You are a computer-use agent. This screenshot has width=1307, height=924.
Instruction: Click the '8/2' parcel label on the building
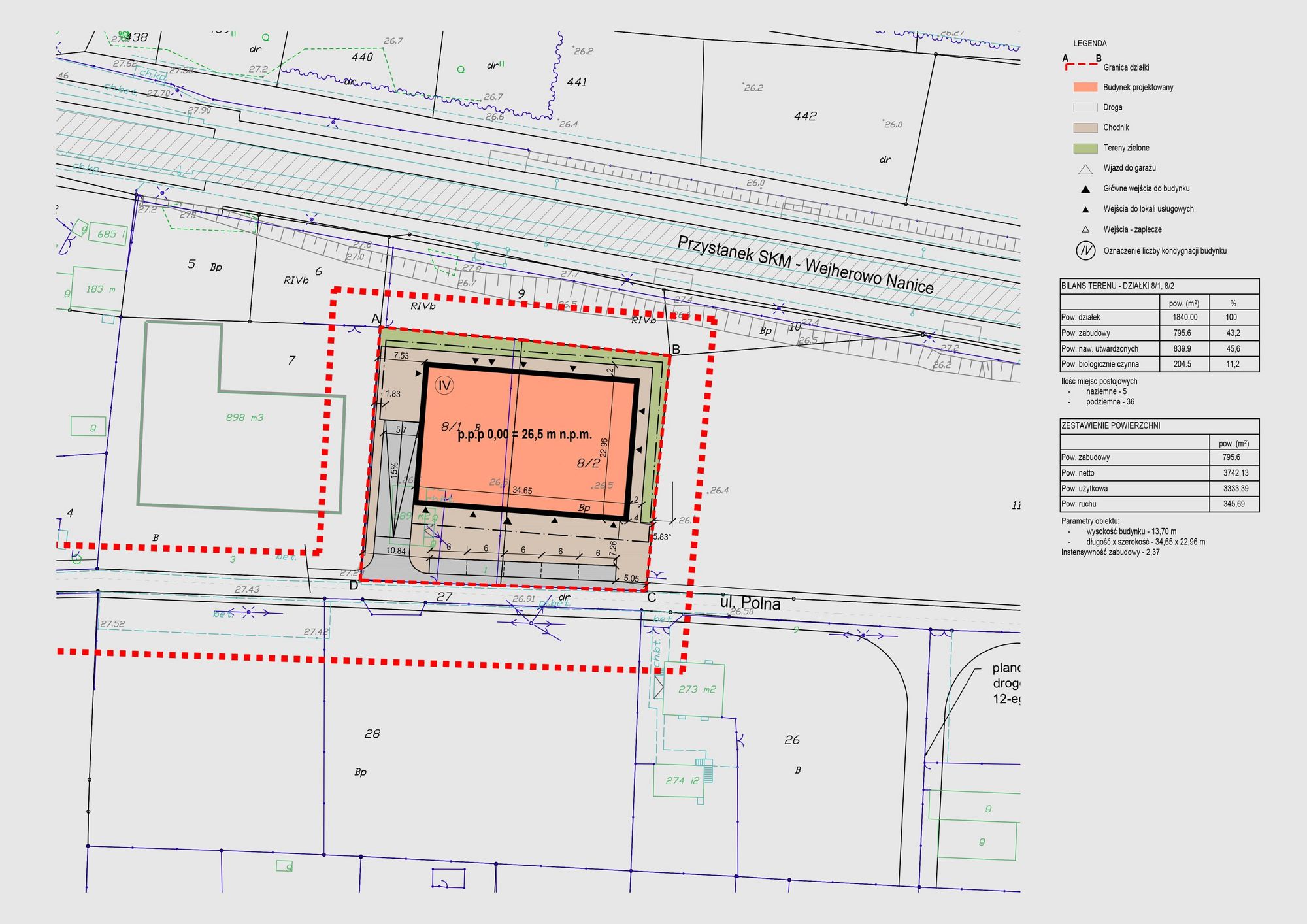588,463
